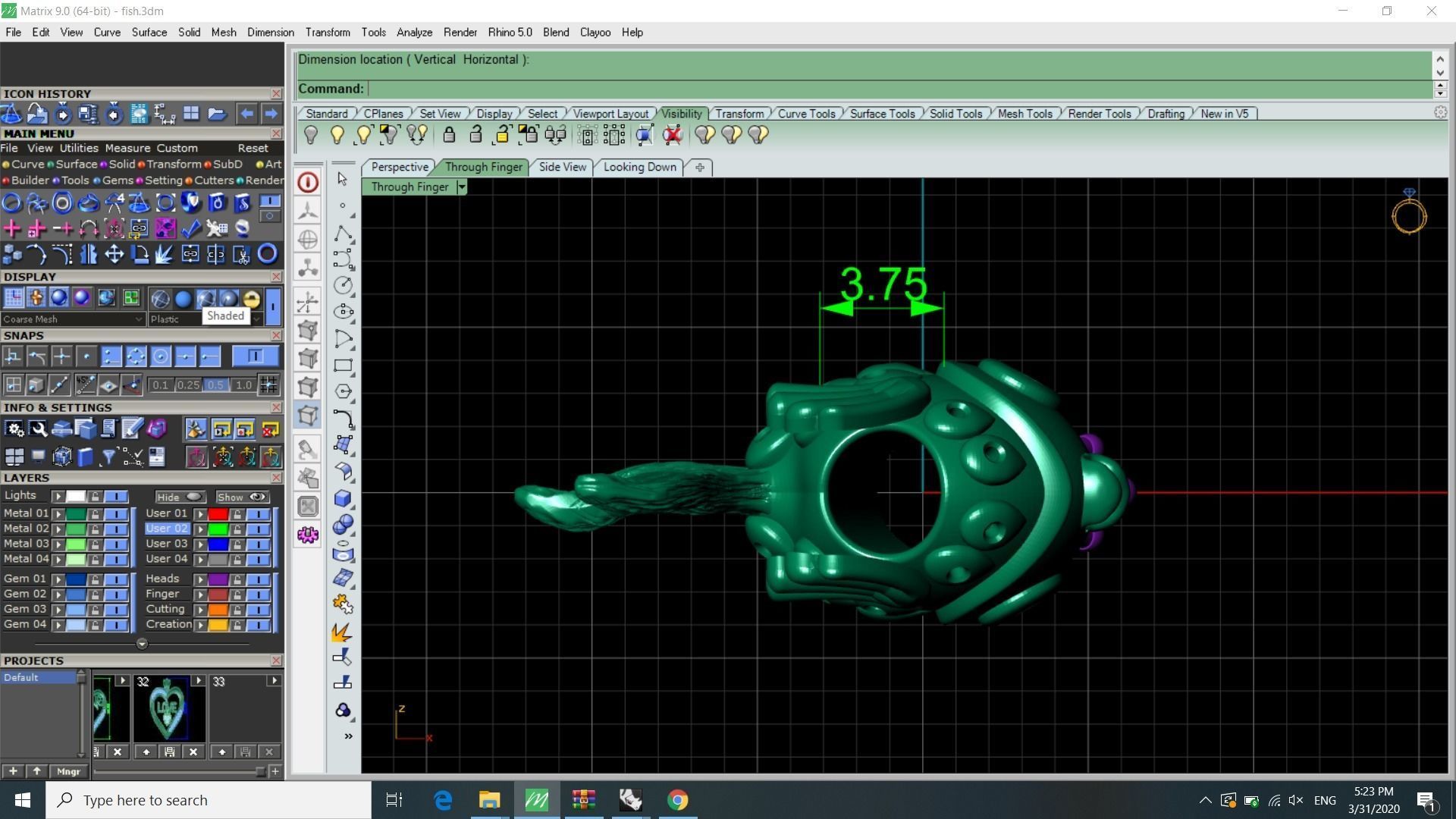The height and width of the screenshot is (819, 1456).
Task: Open the Clayoo menu
Action: (595, 33)
